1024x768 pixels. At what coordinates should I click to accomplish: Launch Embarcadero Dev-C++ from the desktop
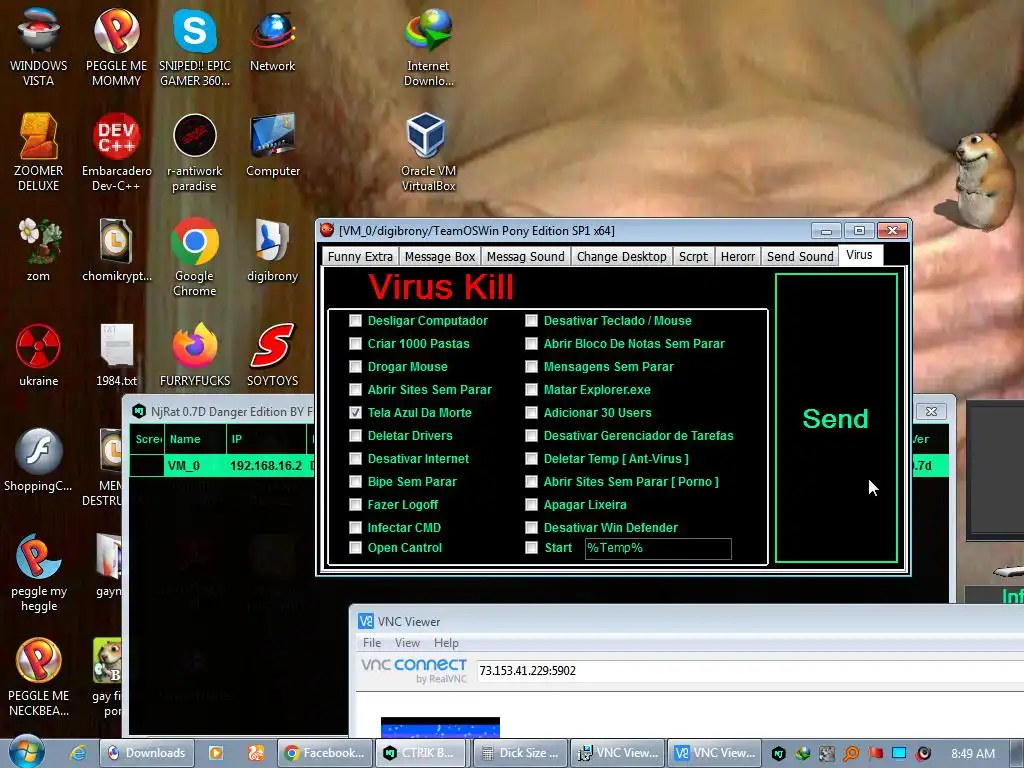116,152
